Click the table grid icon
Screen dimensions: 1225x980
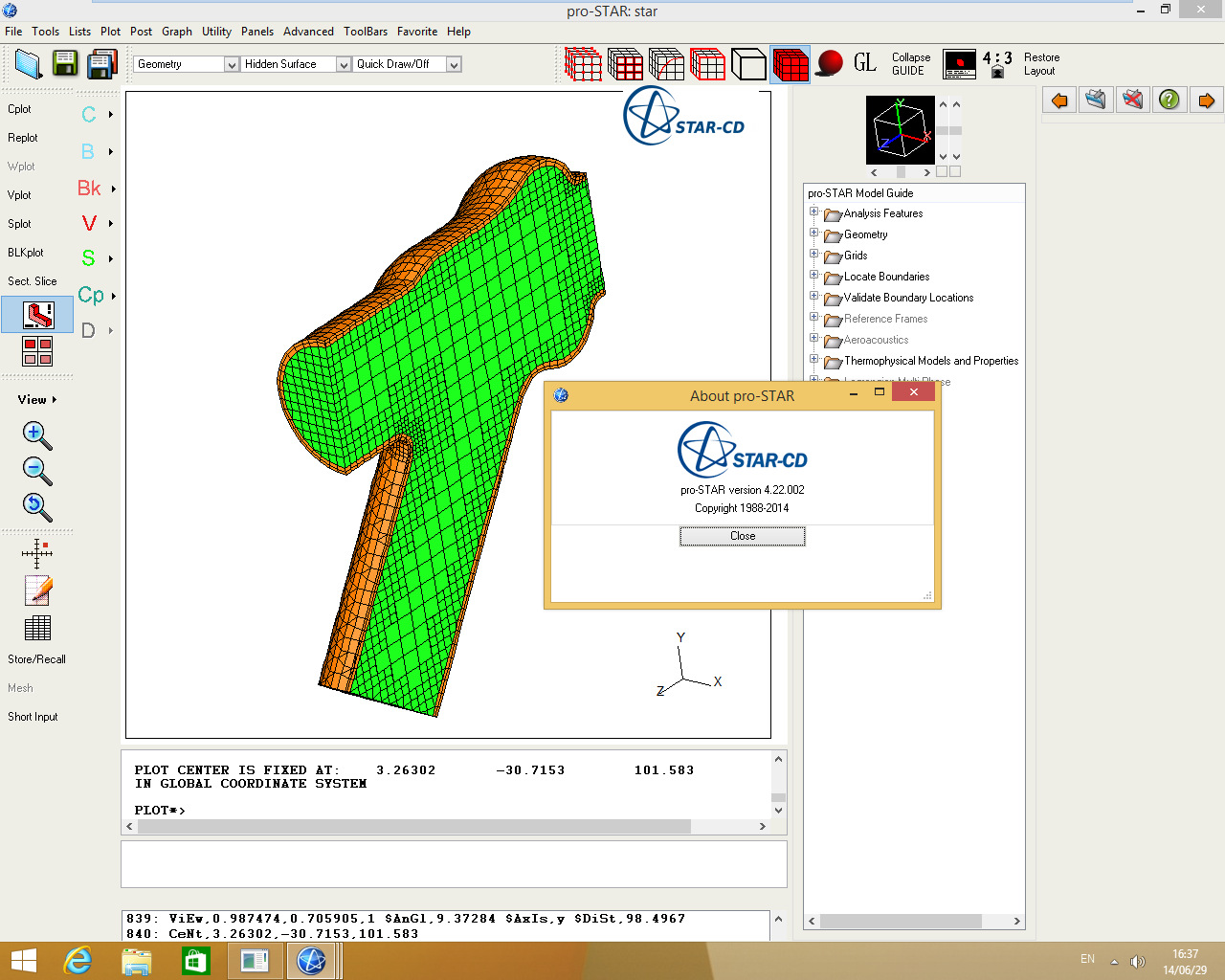(37, 628)
